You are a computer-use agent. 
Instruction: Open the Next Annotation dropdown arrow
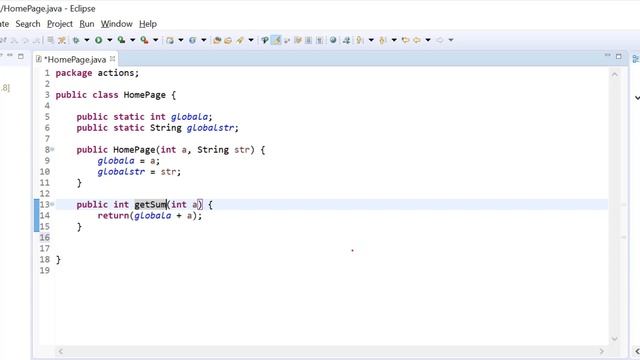tap(371, 40)
